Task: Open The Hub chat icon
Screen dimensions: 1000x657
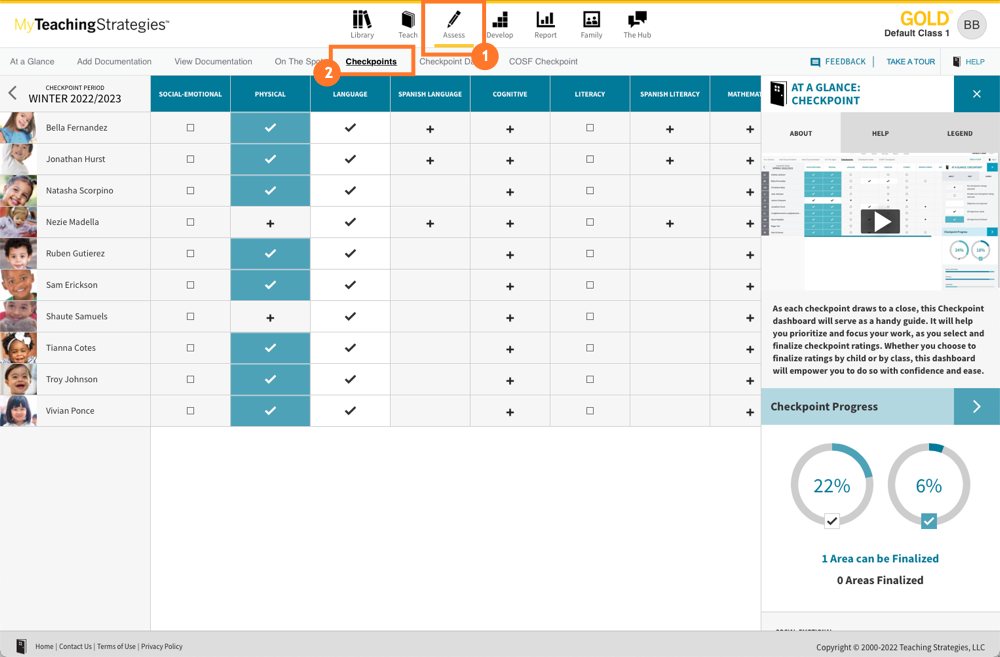Action: [x=637, y=20]
